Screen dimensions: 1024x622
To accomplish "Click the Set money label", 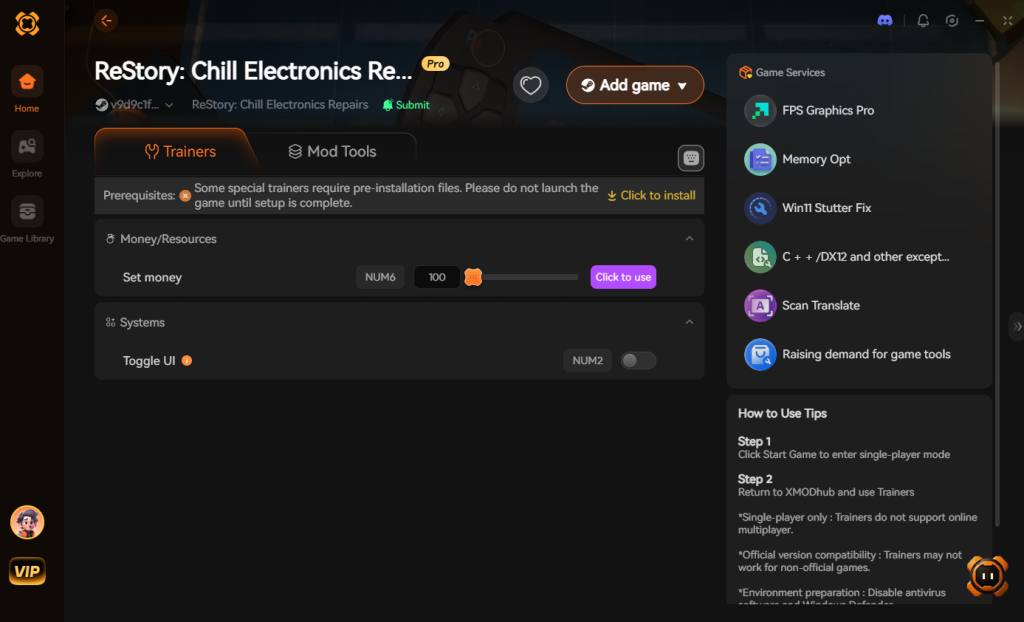I will tap(152, 277).
